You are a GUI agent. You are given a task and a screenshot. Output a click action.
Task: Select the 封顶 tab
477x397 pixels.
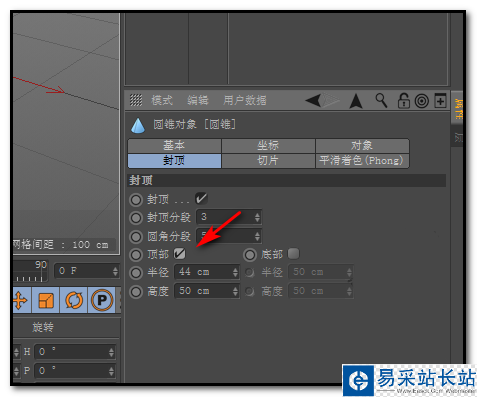point(174,161)
